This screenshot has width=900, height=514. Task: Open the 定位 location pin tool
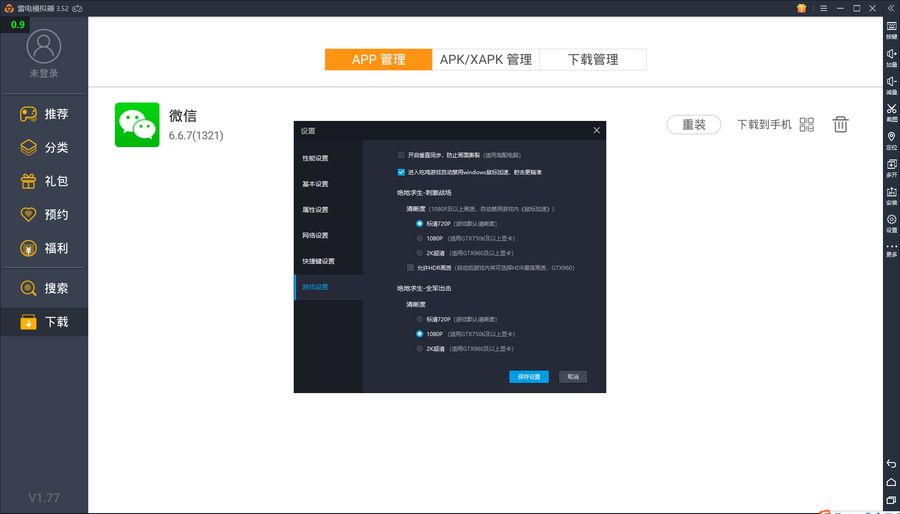point(891,138)
